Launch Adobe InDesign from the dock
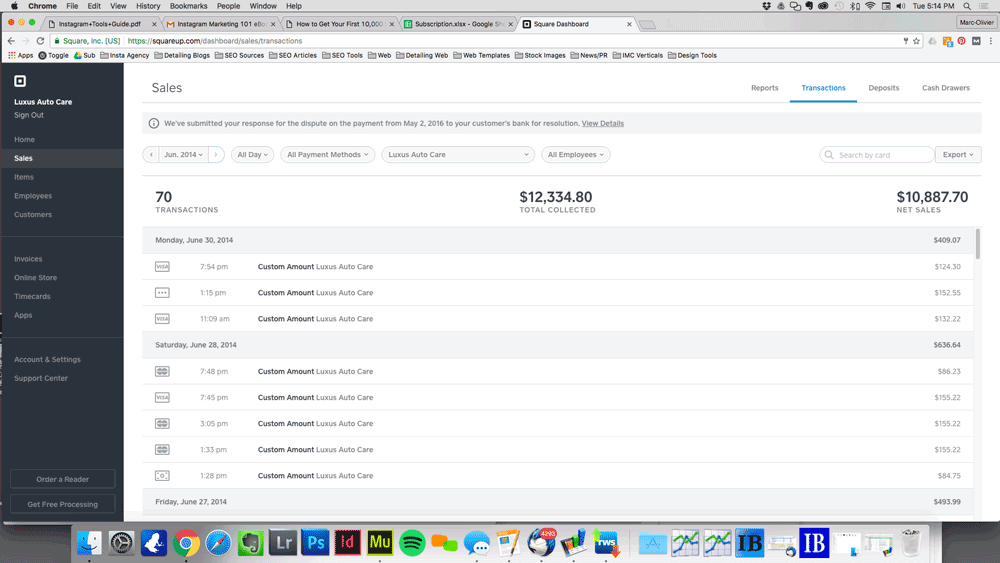Image resolution: width=1000 pixels, height=563 pixels. 348,543
